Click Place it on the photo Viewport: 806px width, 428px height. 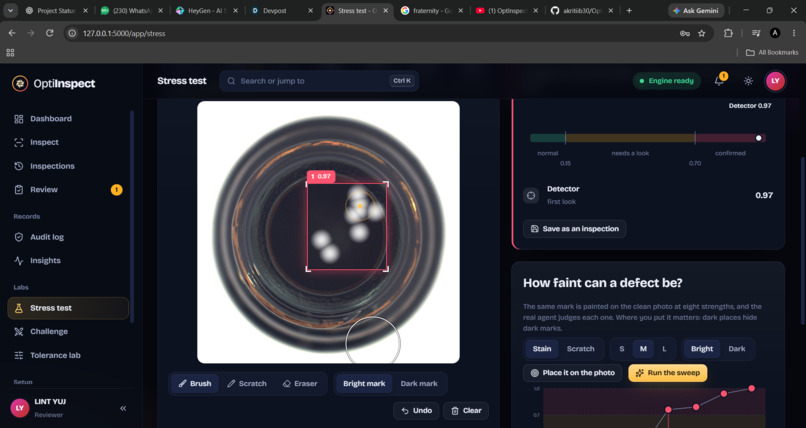click(x=572, y=373)
